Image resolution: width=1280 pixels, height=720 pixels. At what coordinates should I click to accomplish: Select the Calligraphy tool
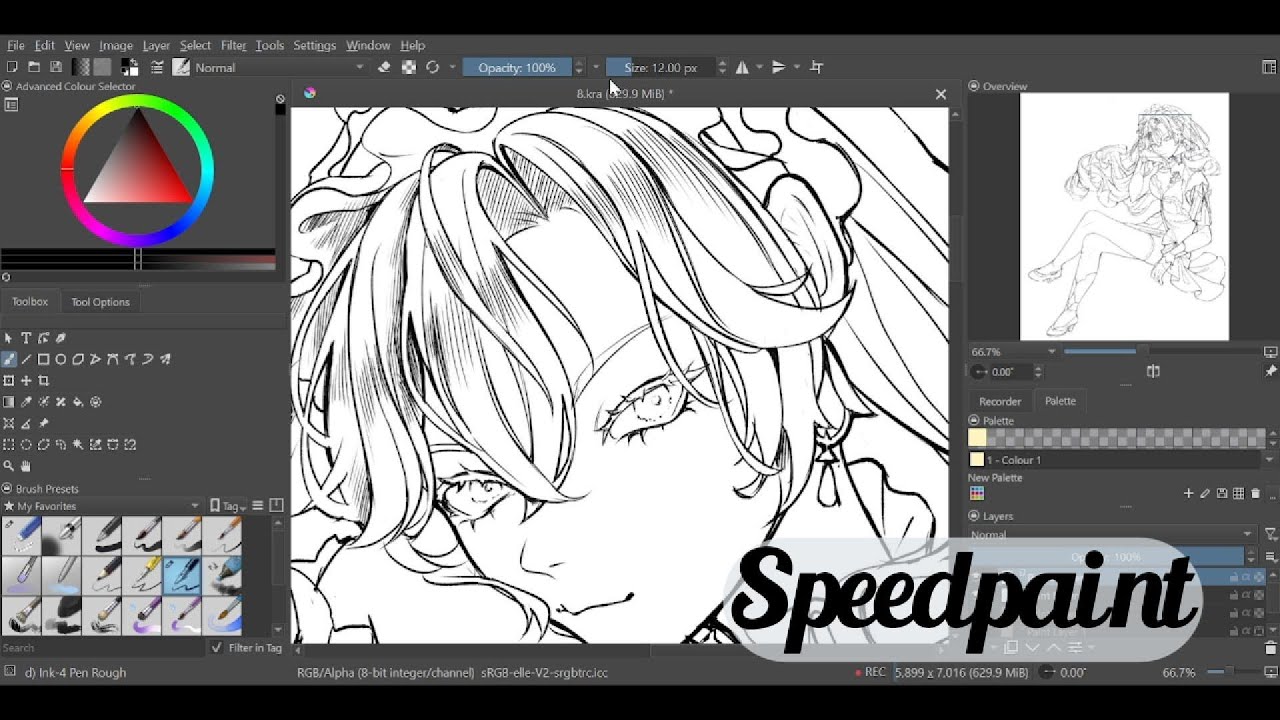pyautogui.click(x=61, y=339)
